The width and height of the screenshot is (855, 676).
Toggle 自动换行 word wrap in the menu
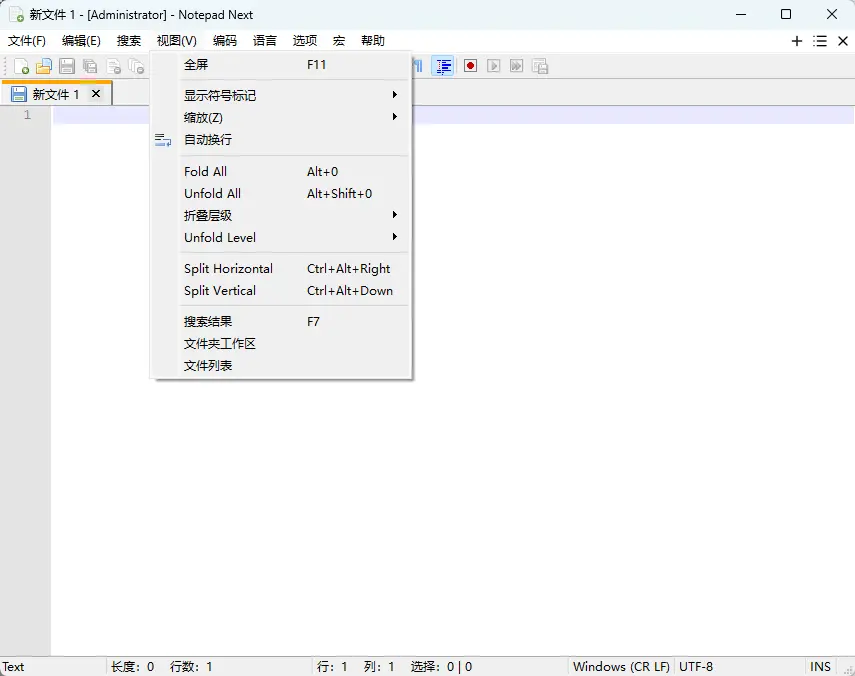pos(281,140)
